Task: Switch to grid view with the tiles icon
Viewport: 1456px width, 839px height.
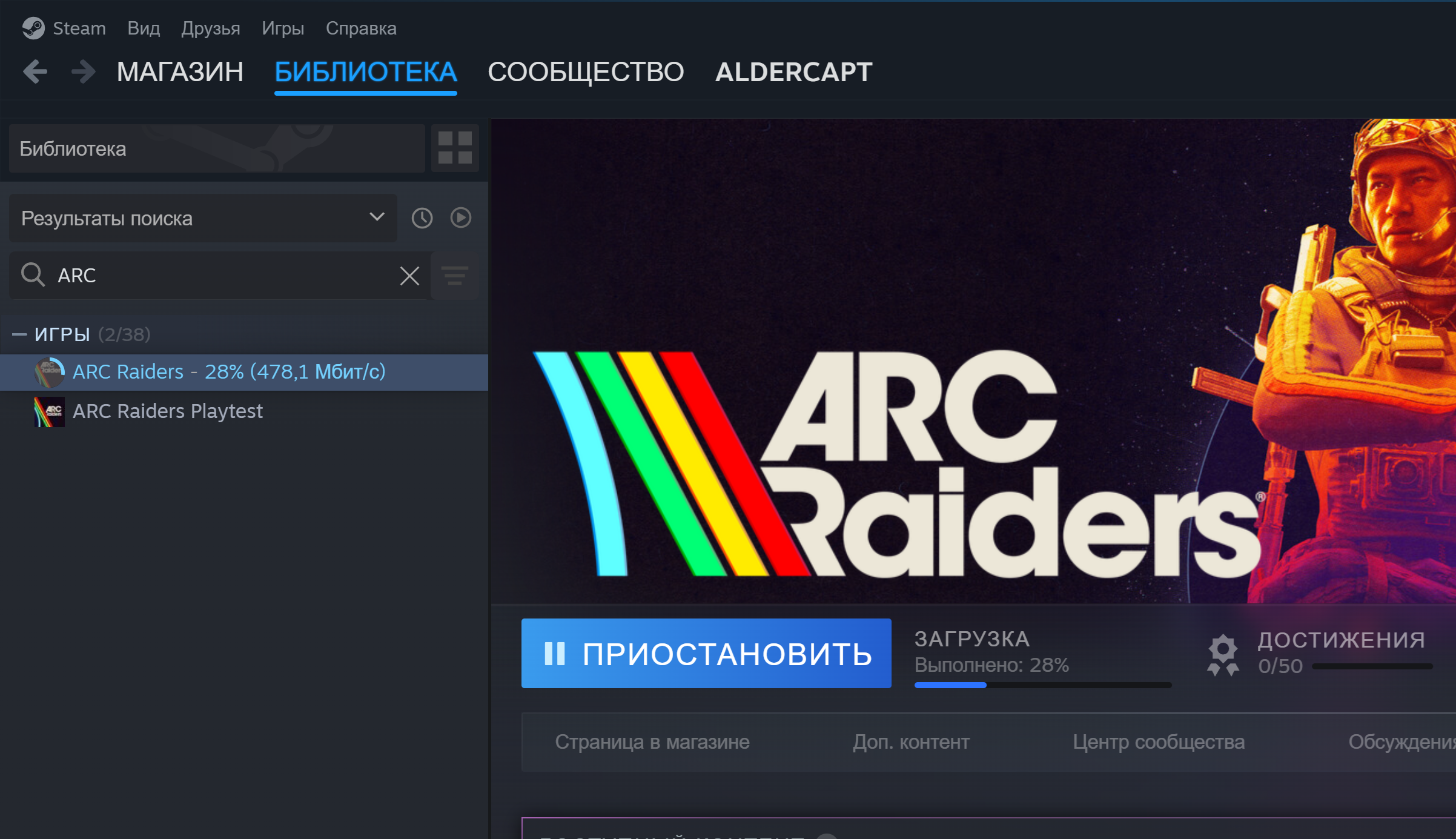Action: coord(455,148)
